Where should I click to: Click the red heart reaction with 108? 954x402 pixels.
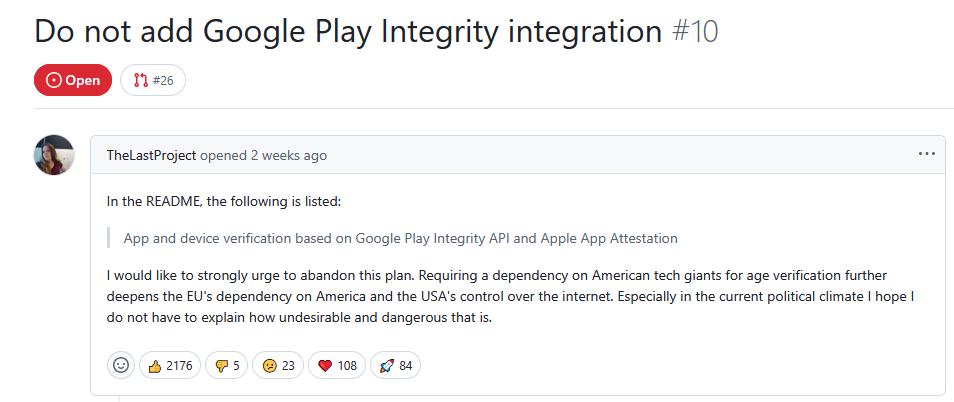(x=337, y=366)
